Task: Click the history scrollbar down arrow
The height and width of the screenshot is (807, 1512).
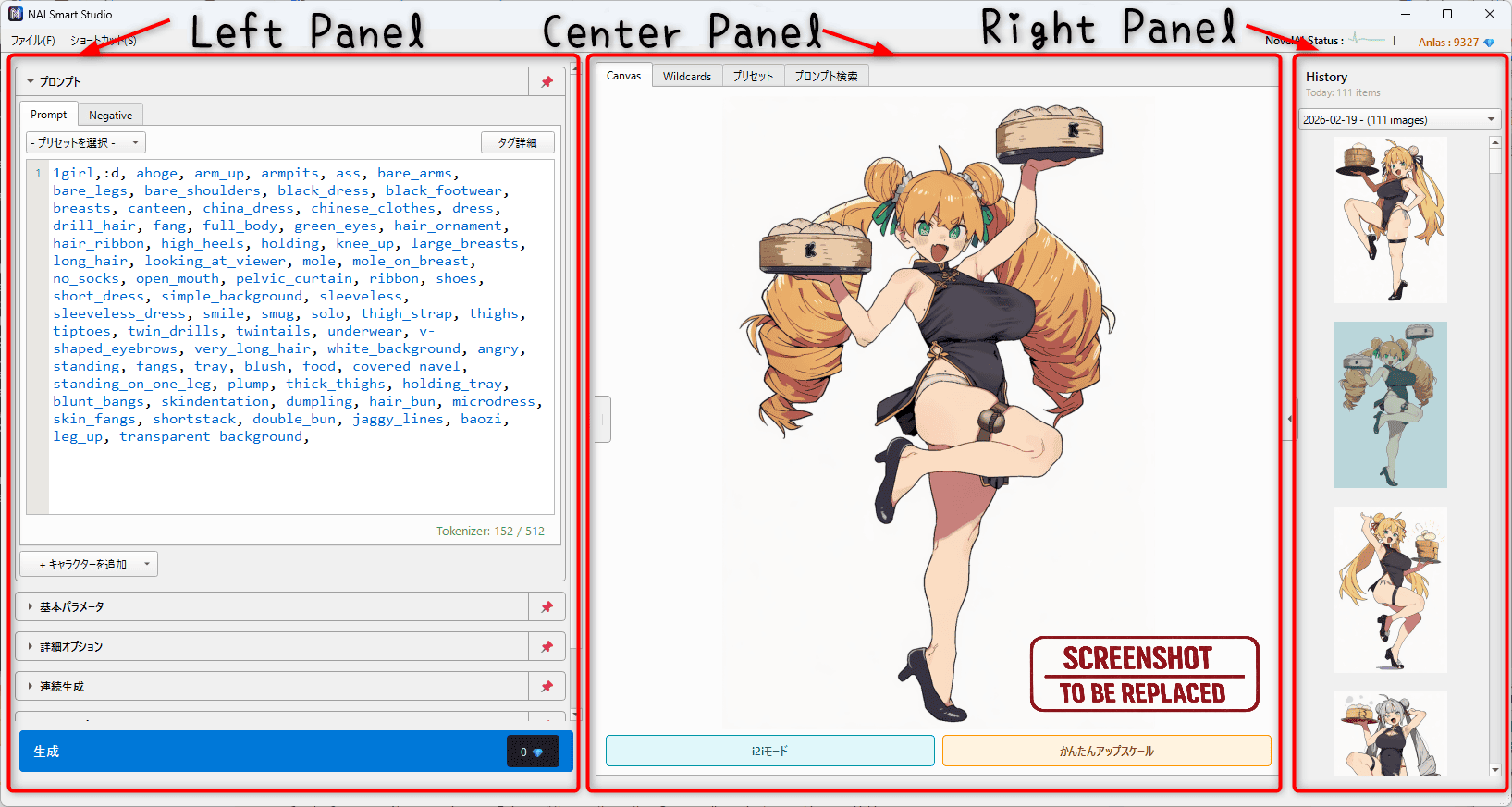Action: click(1495, 770)
